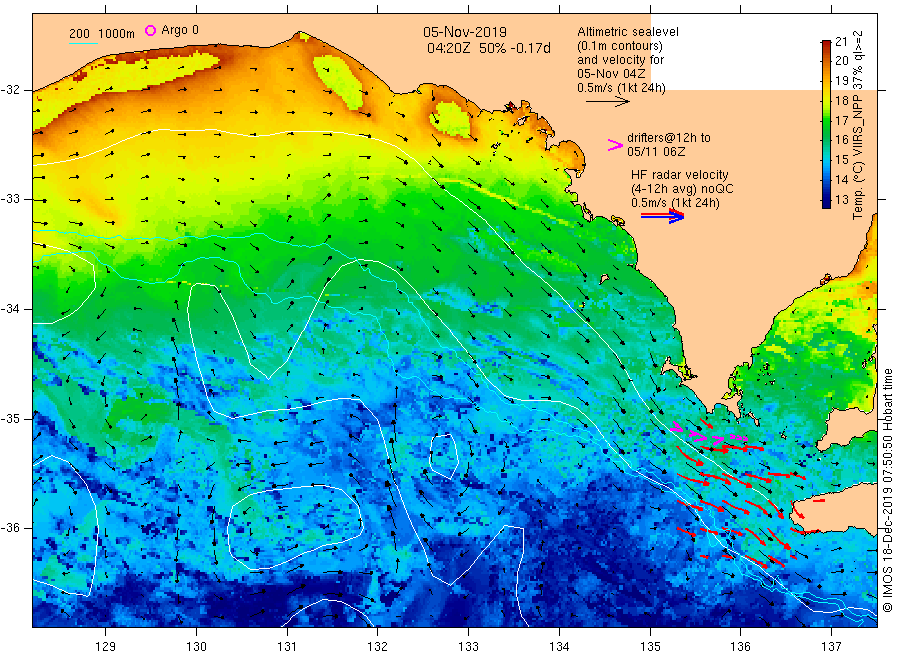900x660 pixels.
Task: Click the 'Argo 0' legend text
Action: click(x=180, y=30)
